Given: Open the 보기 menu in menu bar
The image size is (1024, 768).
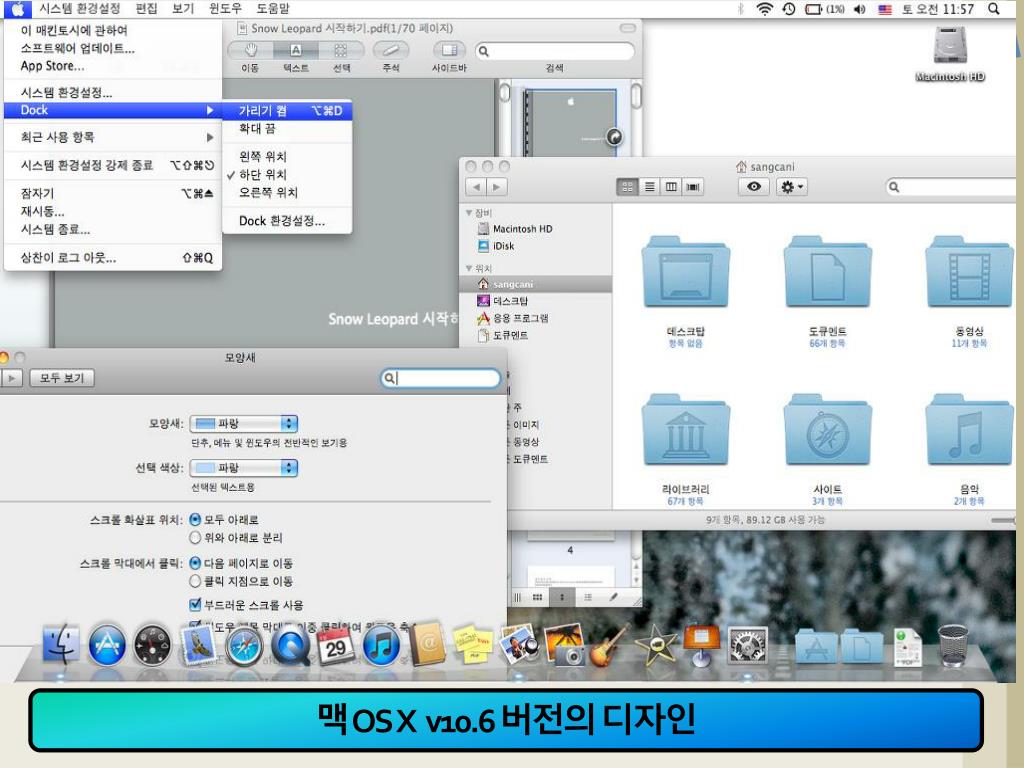Looking at the screenshot, I should tap(183, 8).
